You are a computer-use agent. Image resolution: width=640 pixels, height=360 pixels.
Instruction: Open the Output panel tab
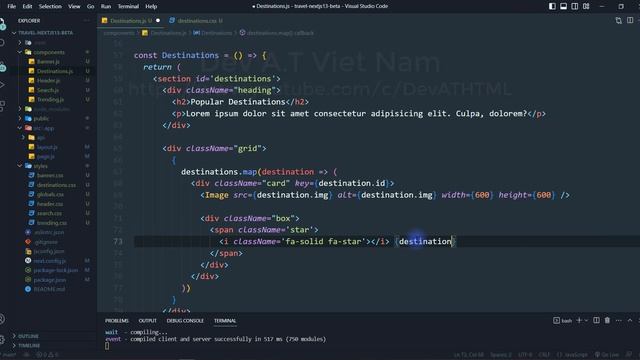[147, 320]
